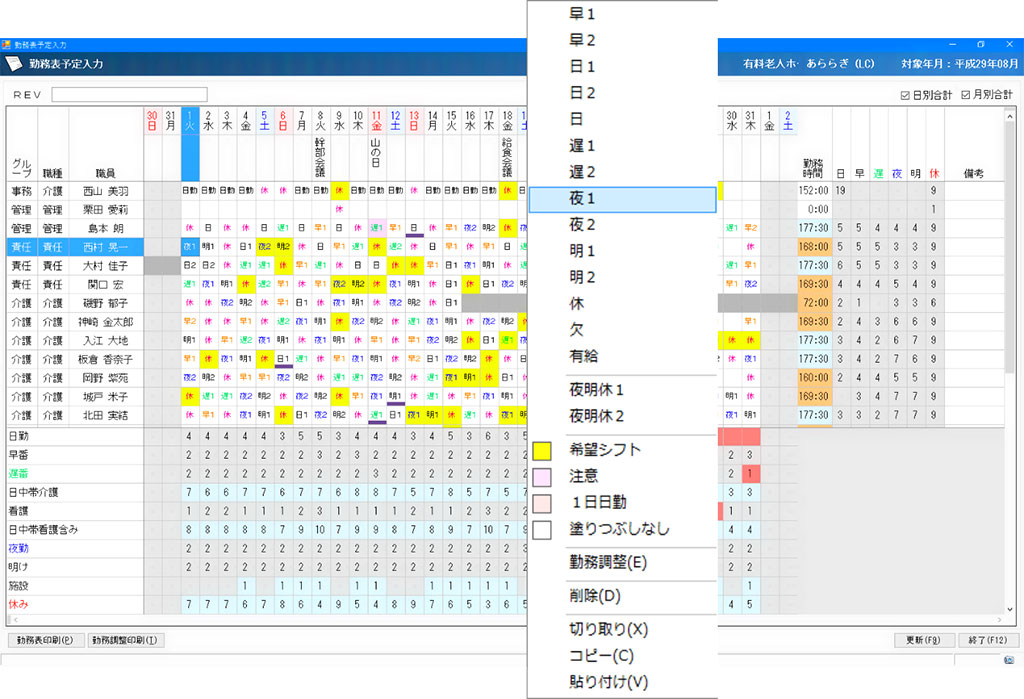
Task: Select 夜明休1 in the context menu
Action: point(622,389)
